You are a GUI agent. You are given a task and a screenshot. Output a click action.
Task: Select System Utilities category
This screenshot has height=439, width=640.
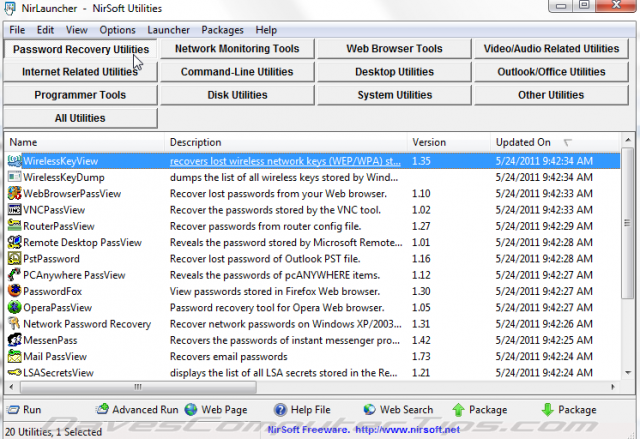(x=394, y=95)
